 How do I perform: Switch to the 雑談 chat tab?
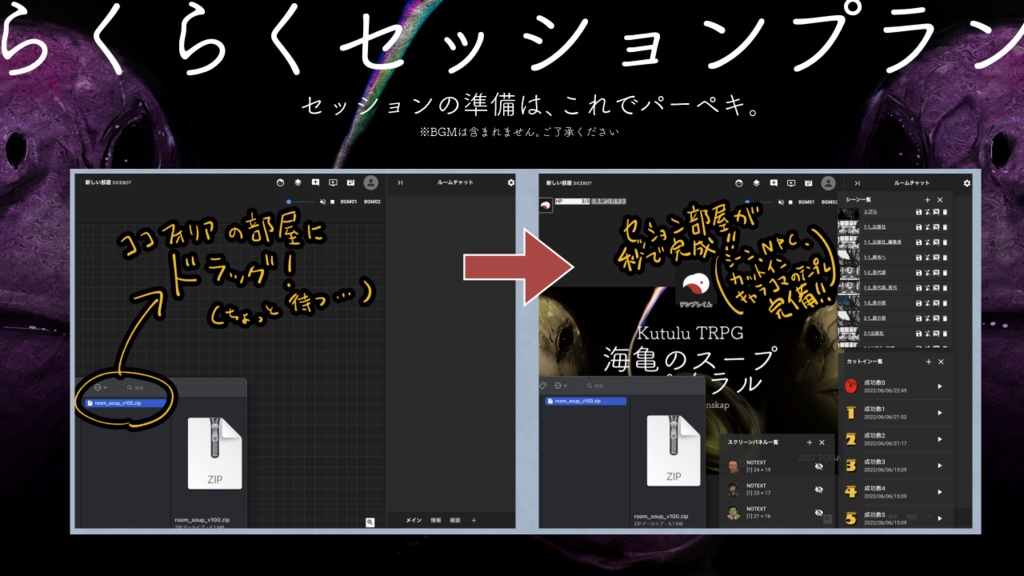455,520
